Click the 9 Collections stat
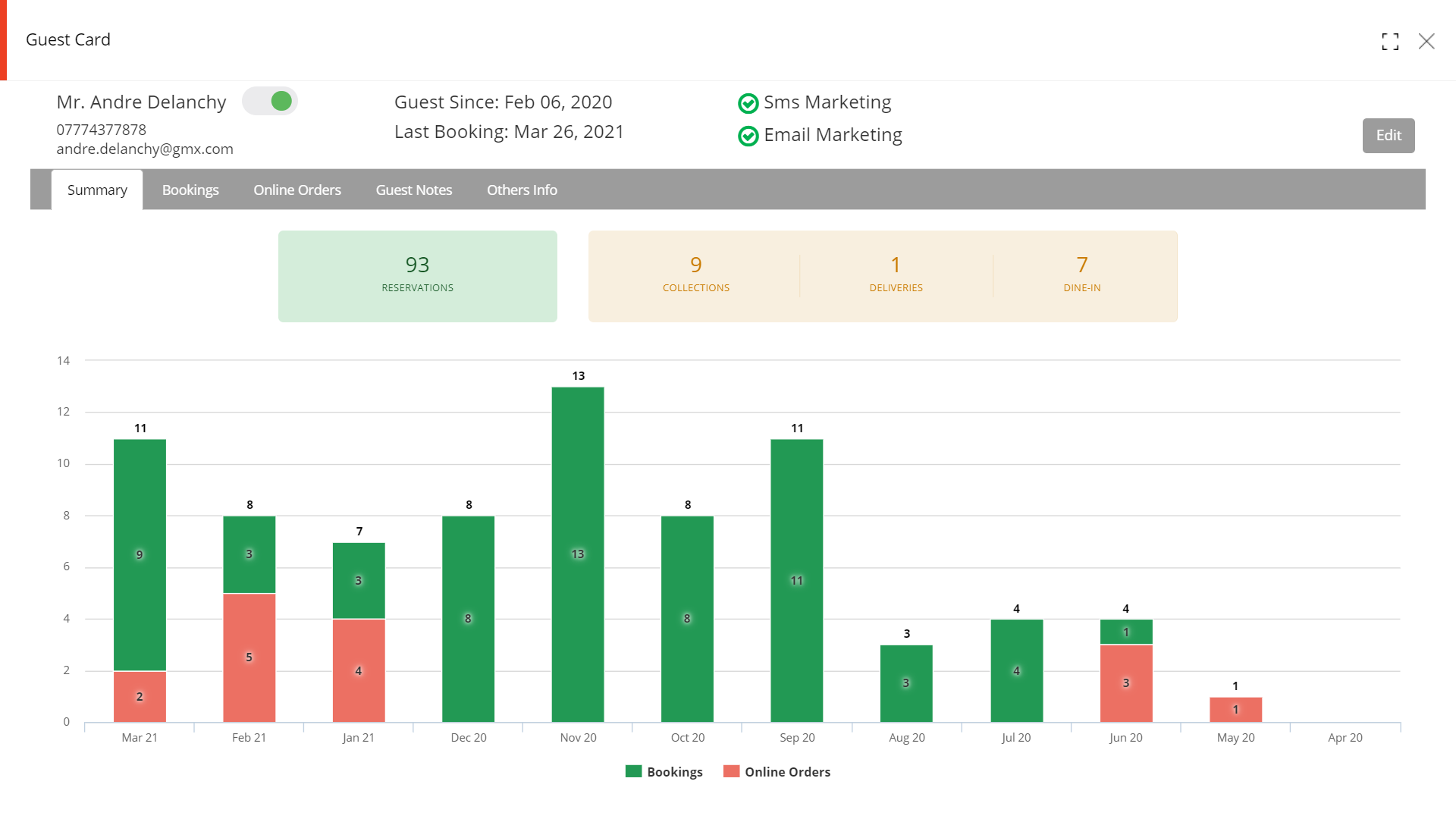The height and width of the screenshot is (819, 1456). point(696,275)
